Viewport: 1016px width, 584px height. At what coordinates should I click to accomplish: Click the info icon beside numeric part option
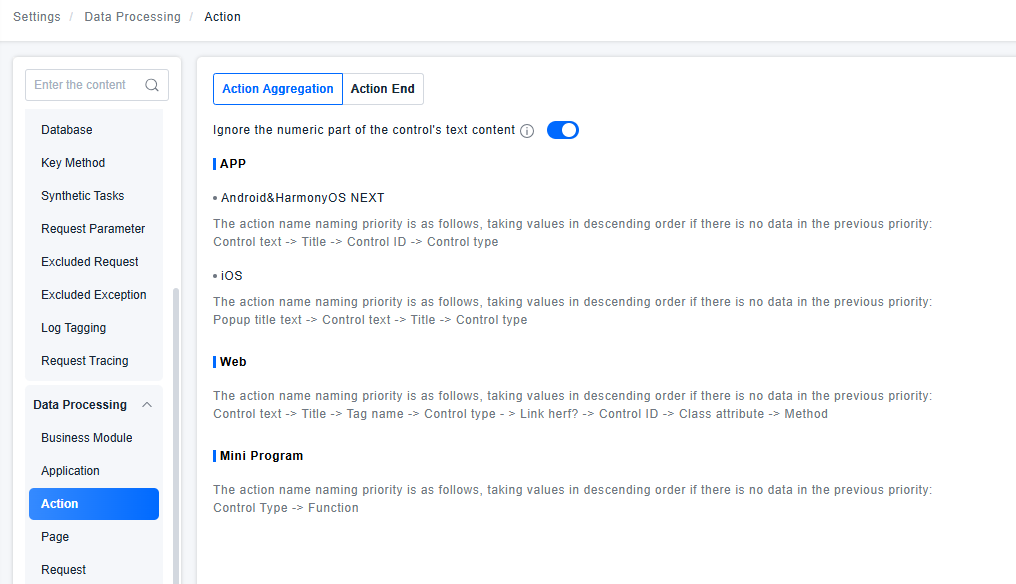pyautogui.click(x=527, y=131)
